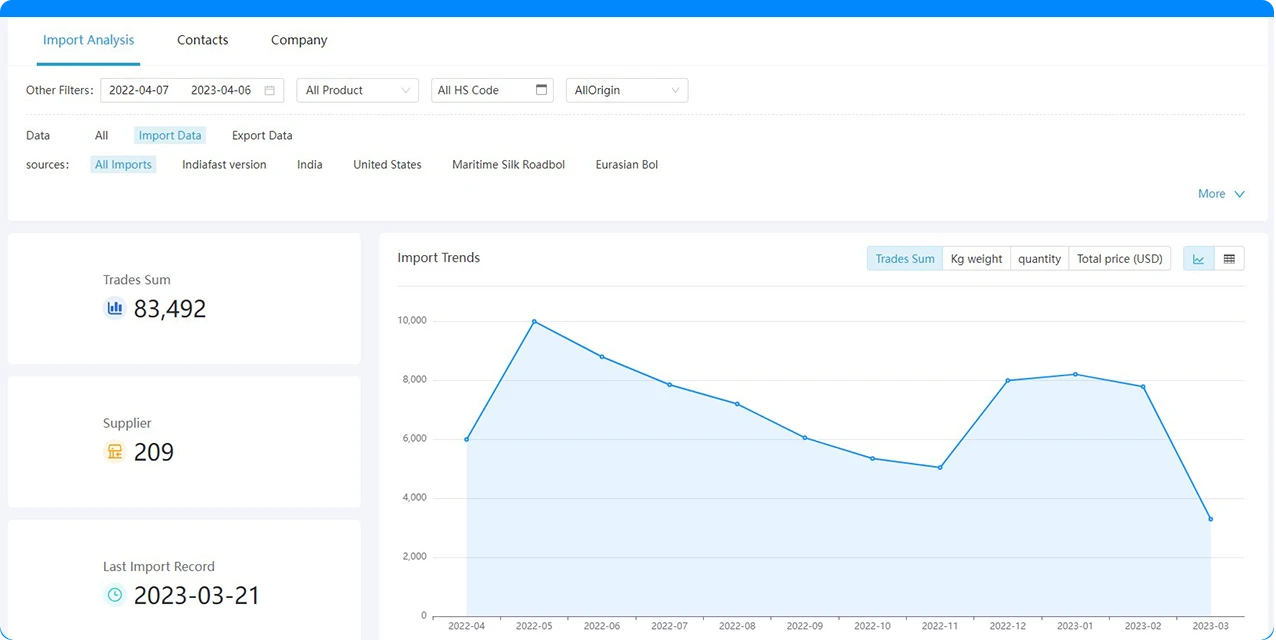The image size is (1276, 640).
Task: Click the 83,492 trades sum value
Action: tap(170, 309)
